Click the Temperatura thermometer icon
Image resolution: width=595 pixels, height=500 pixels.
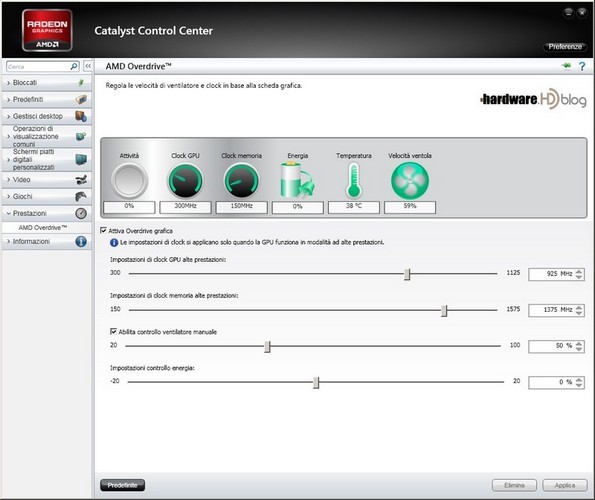354,181
